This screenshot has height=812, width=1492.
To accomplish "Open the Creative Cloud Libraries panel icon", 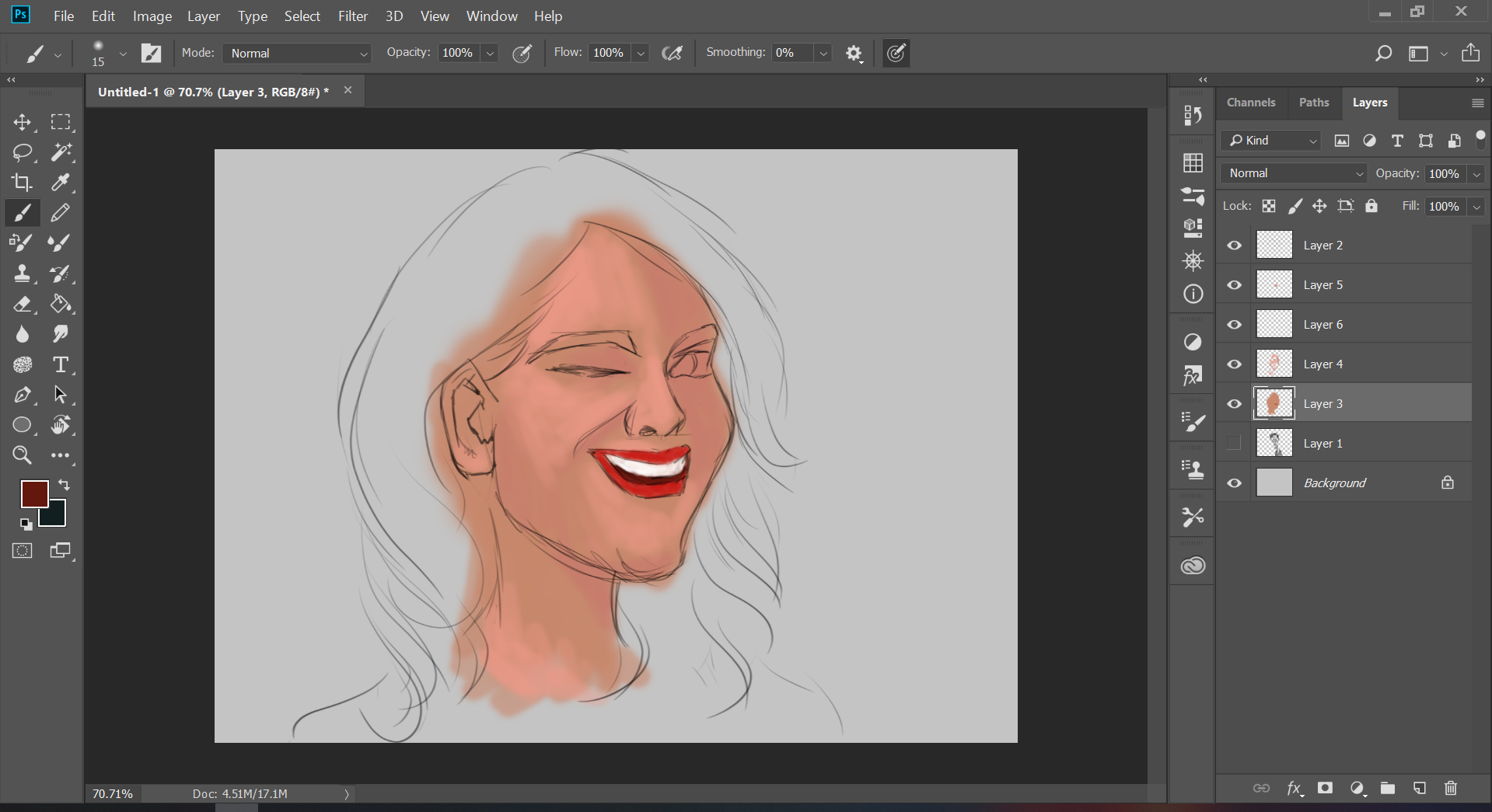I will click(1193, 565).
